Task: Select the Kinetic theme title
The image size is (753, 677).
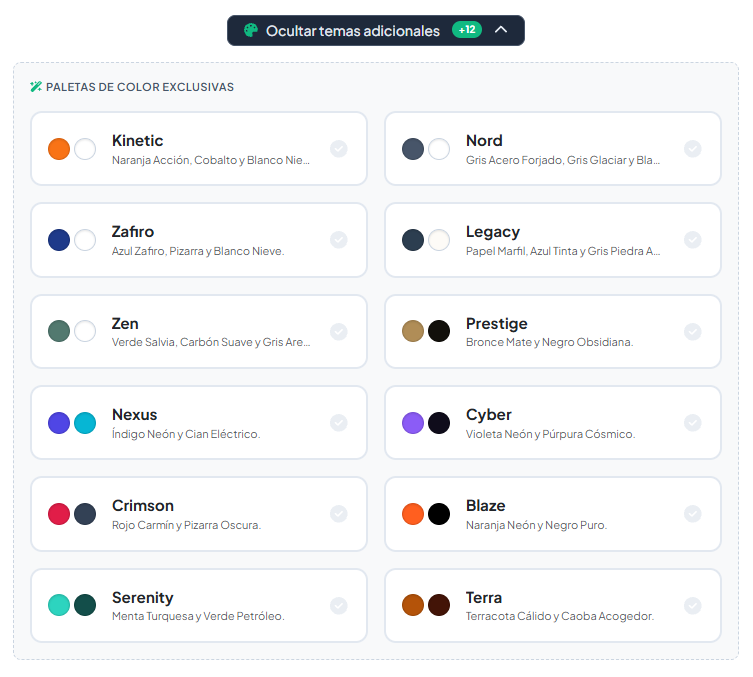Action: [x=137, y=141]
